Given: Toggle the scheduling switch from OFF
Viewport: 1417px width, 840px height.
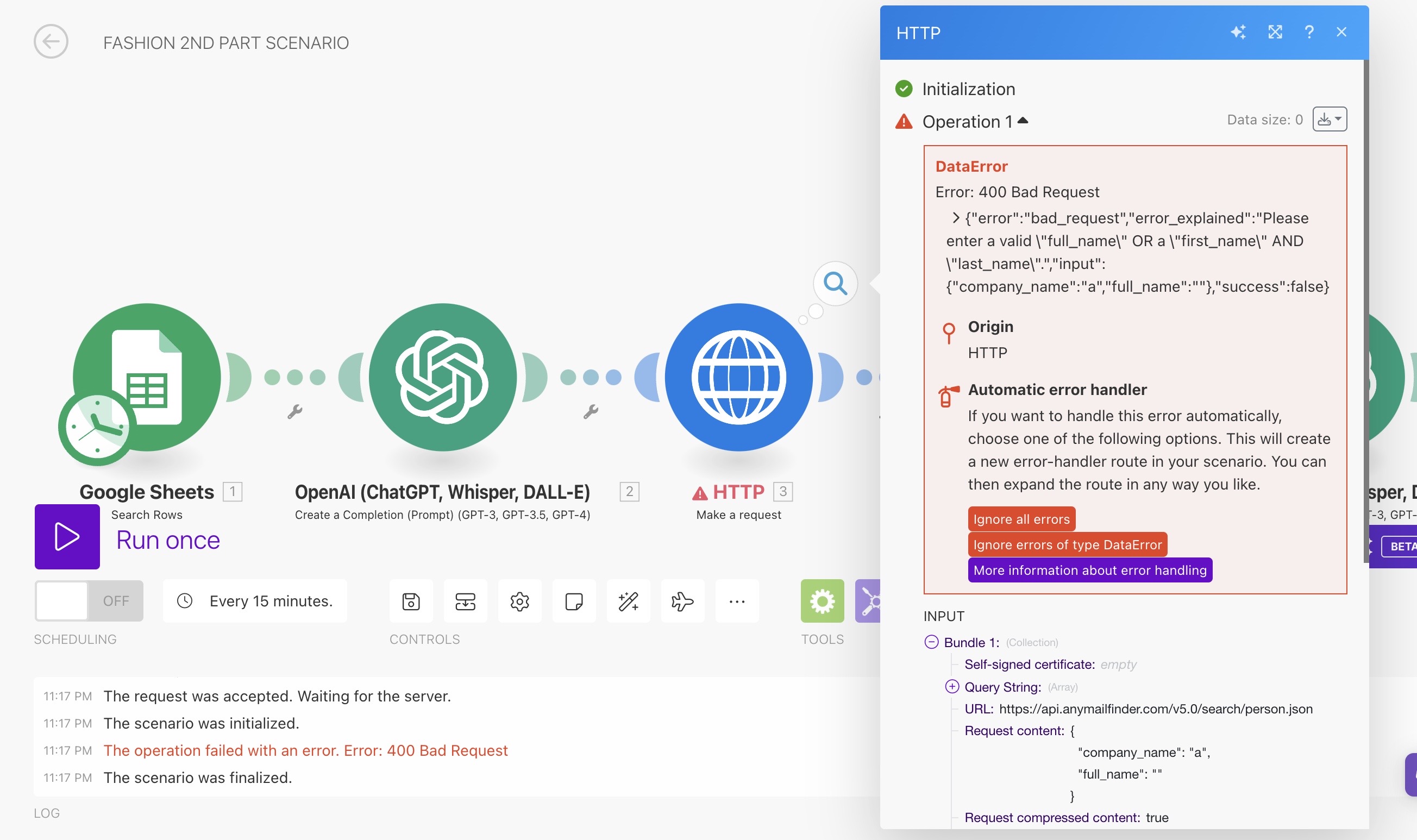Looking at the screenshot, I should [89, 601].
